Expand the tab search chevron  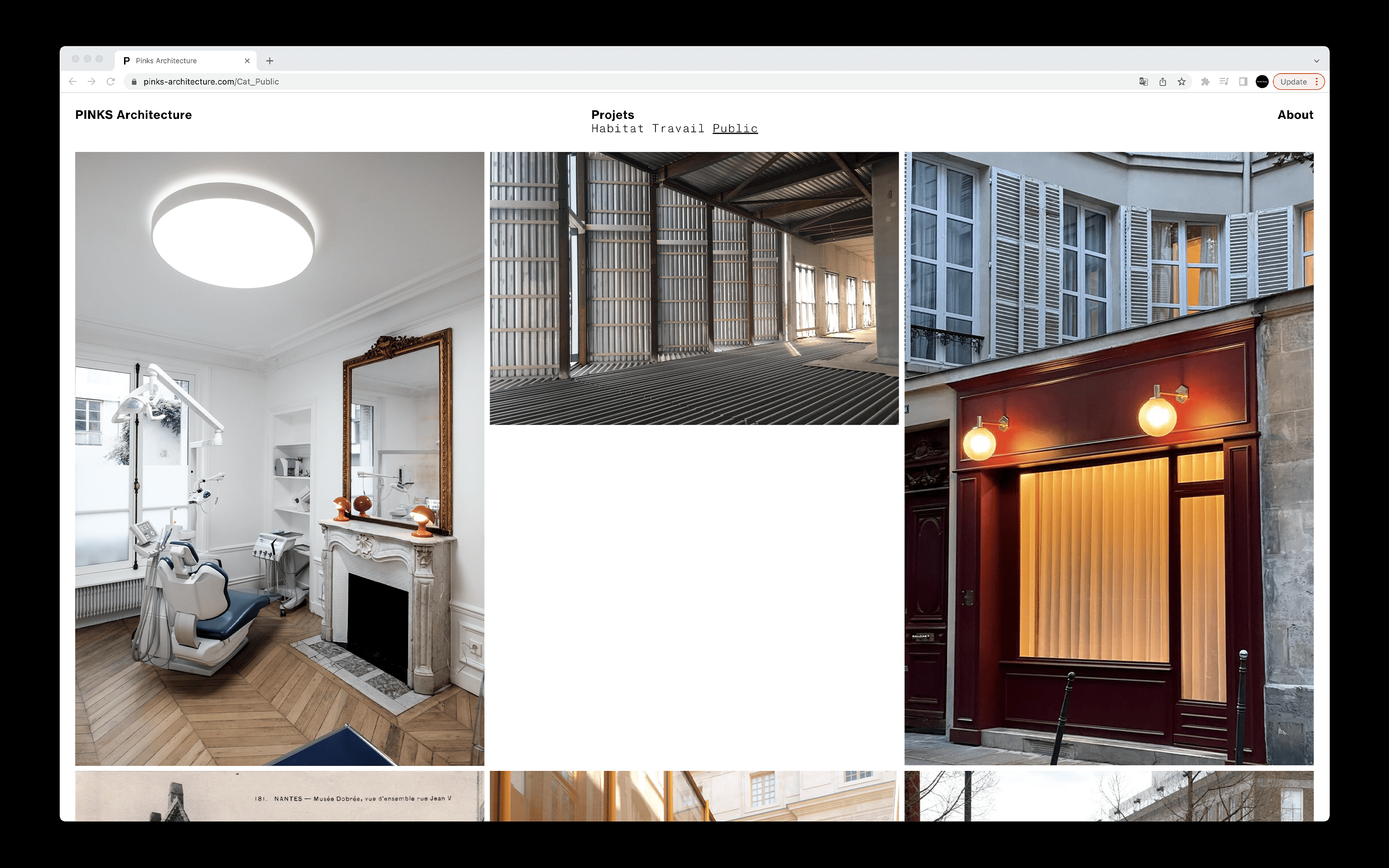1316,61
